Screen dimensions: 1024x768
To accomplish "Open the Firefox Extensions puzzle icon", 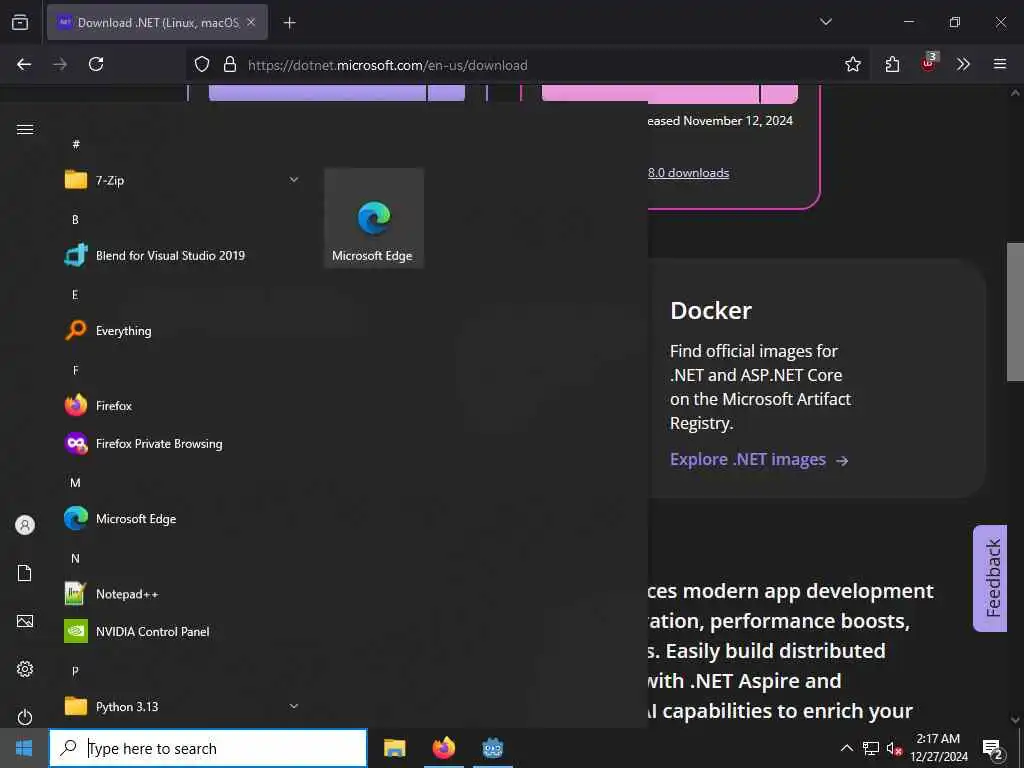I will (x=892, y=64).
